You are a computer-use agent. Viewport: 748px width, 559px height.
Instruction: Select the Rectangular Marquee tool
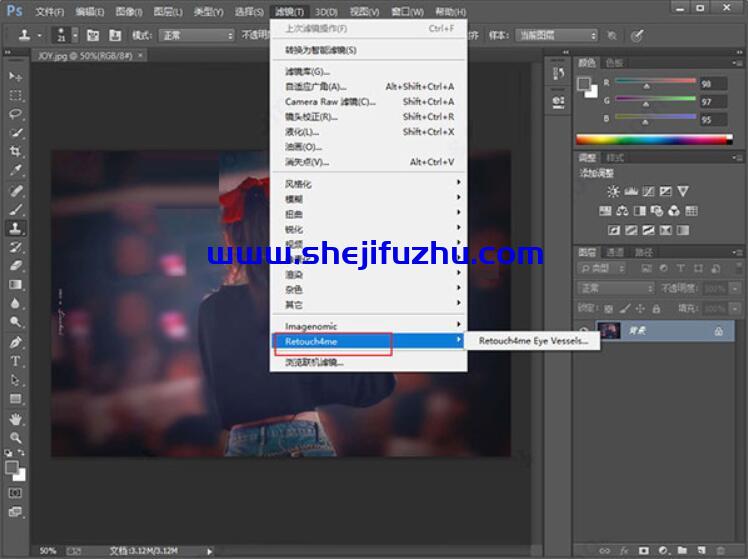tap(15, 95)
